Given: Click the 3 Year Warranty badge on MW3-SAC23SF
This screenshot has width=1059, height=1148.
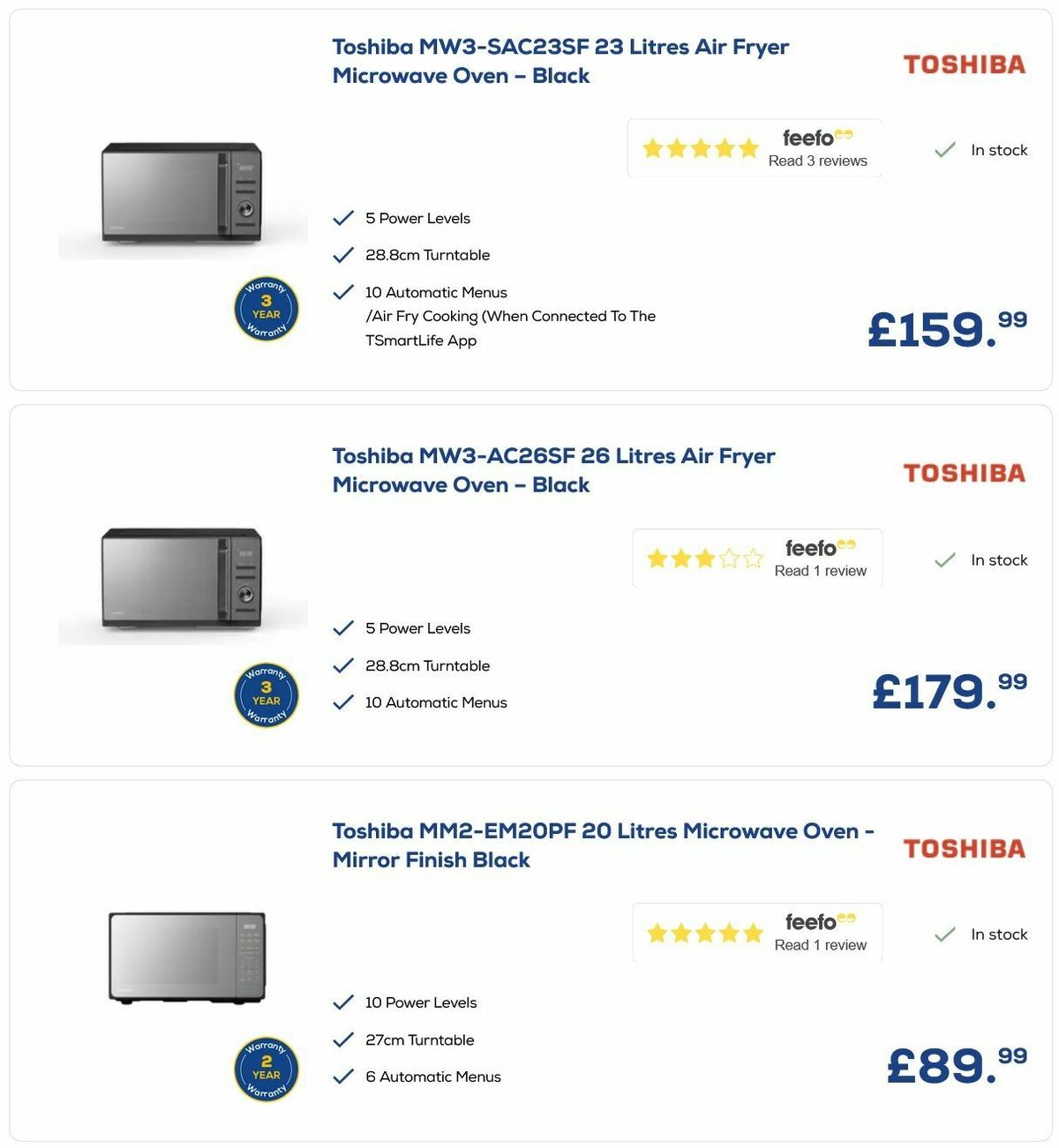Looking at the screenshot, I should [267, 310].
